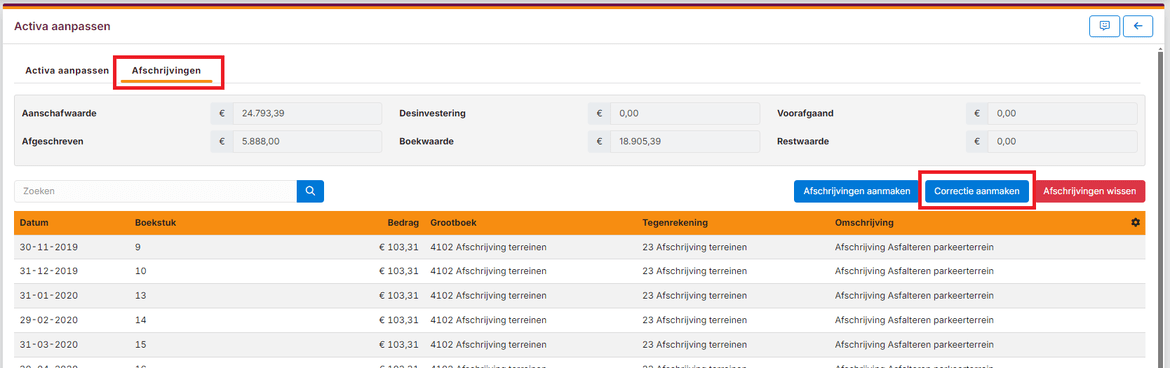Open the comment icon in the header
1170x368 pixels.
1104,25
